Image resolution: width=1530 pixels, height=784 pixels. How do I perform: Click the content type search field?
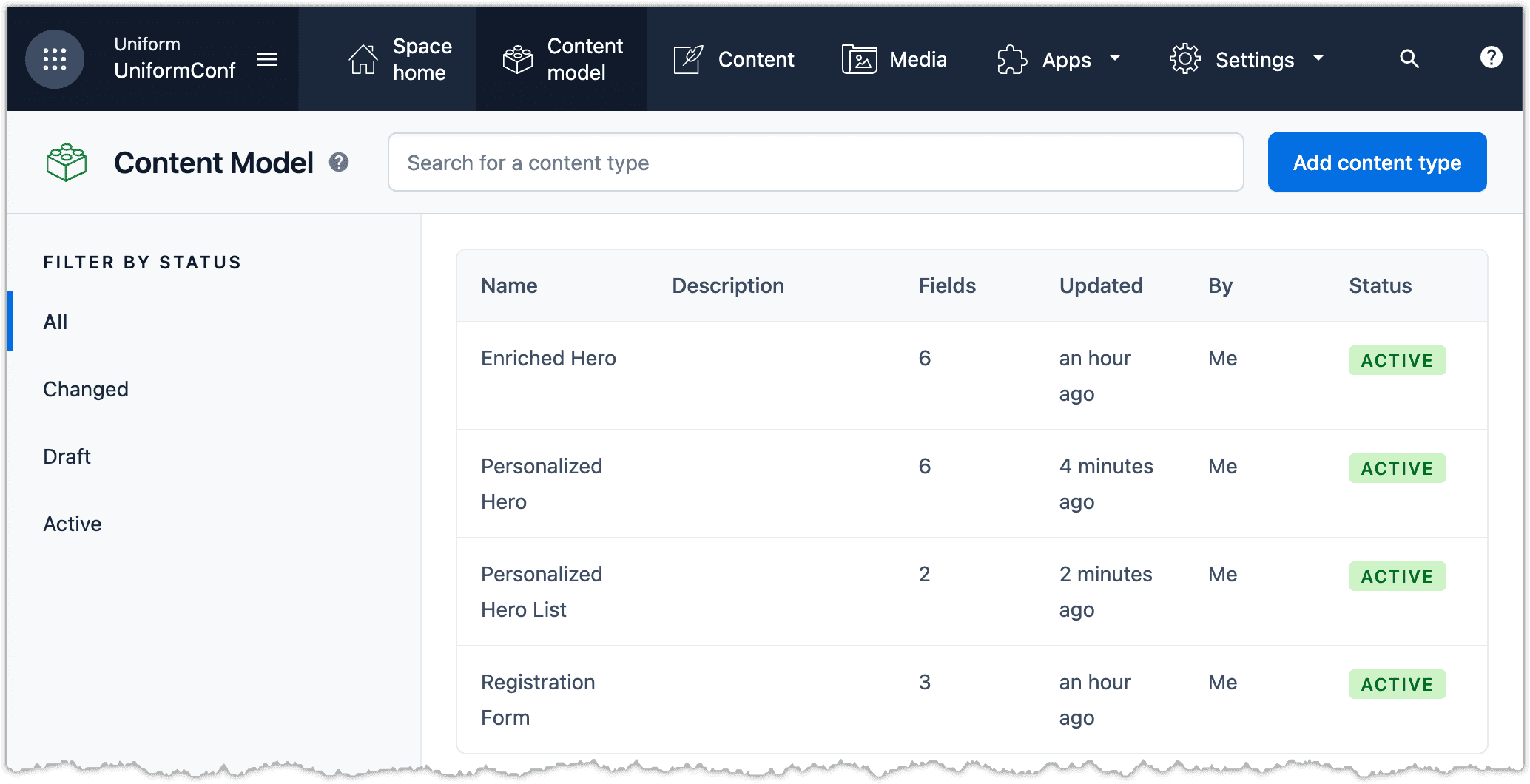814,162
